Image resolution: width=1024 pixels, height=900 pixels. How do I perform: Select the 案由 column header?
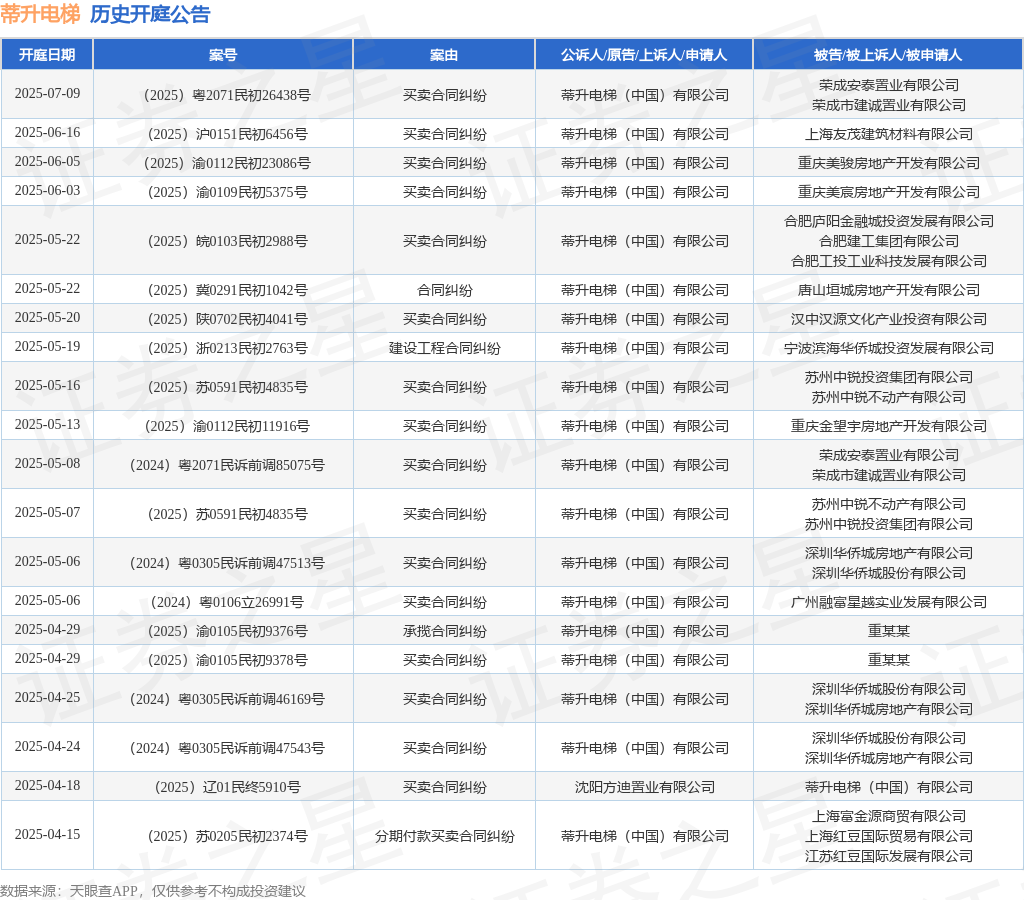click(x=444, y=55)
